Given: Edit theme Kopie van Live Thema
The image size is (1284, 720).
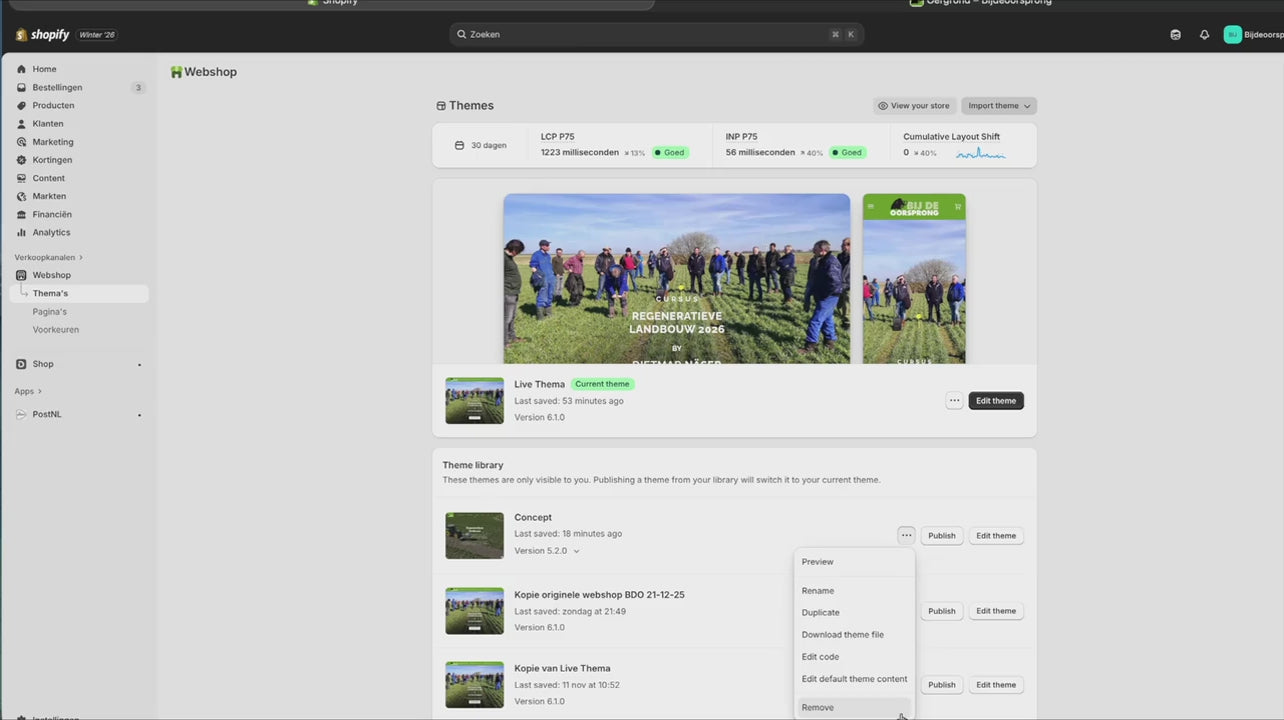Looking at the screenshot, I should click(x=996, y=685).
